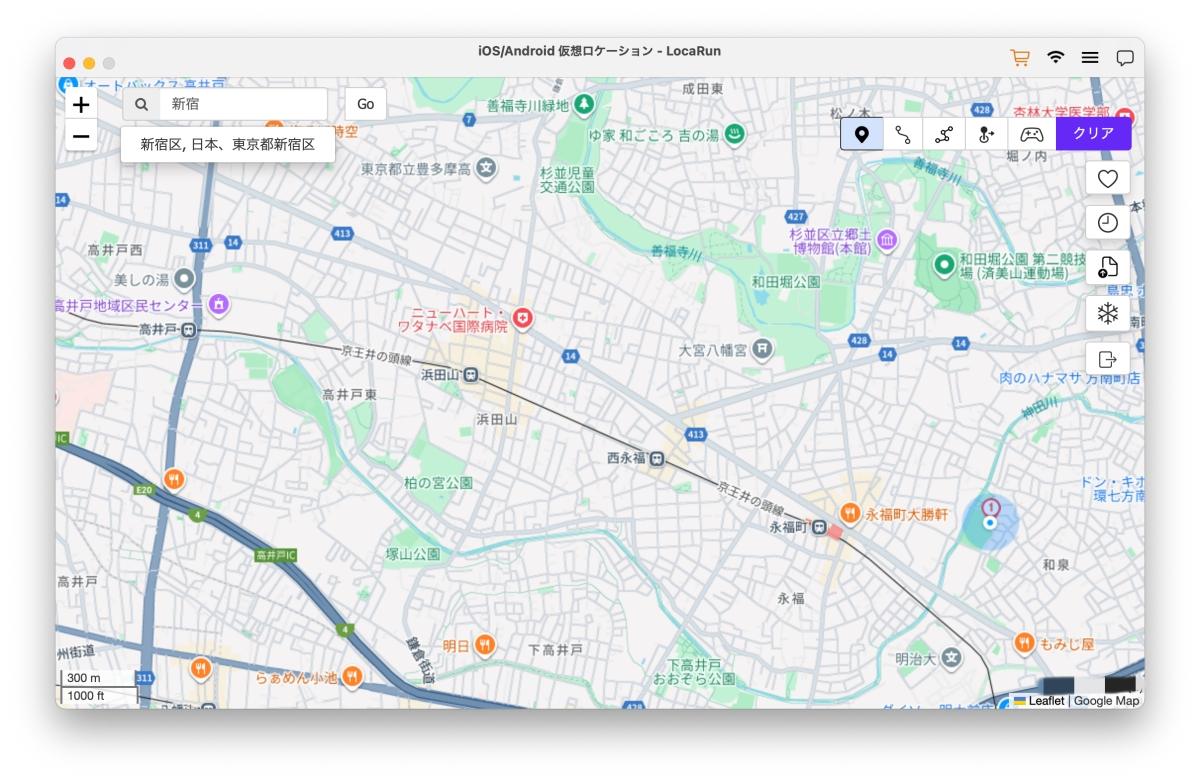Click 杉並区立郷土博物館 museum marker

tap(886, 241)
